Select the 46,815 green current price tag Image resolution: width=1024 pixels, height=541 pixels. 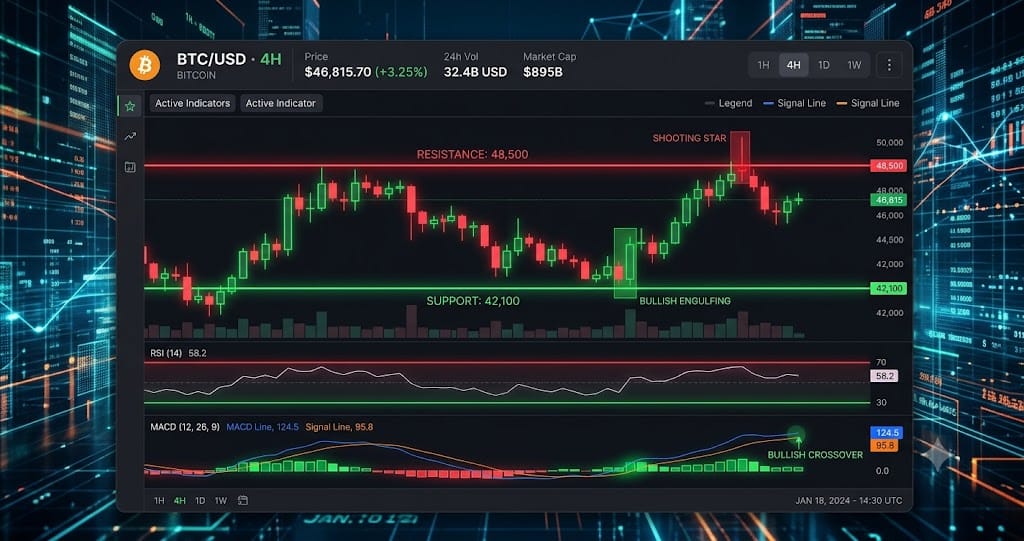[888, 200]
